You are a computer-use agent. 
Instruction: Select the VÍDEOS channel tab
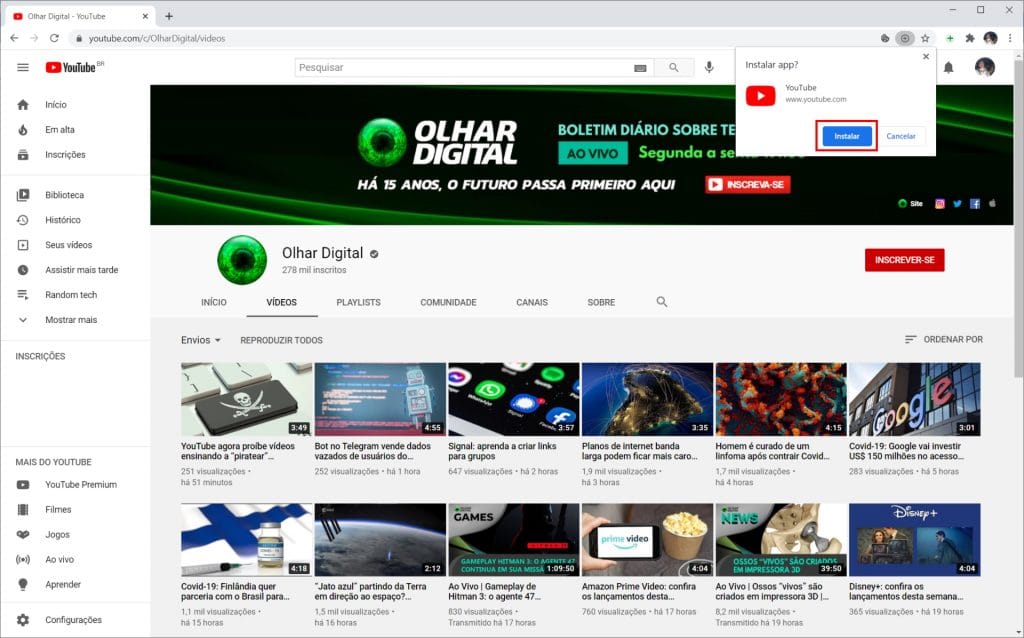click(281, 302)
